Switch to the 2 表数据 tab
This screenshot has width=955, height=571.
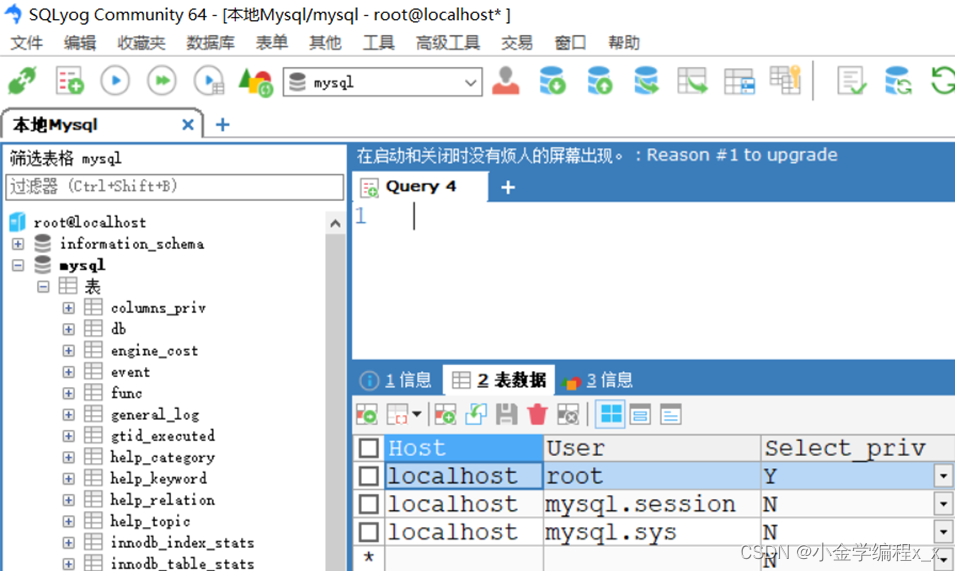point(499,380)
